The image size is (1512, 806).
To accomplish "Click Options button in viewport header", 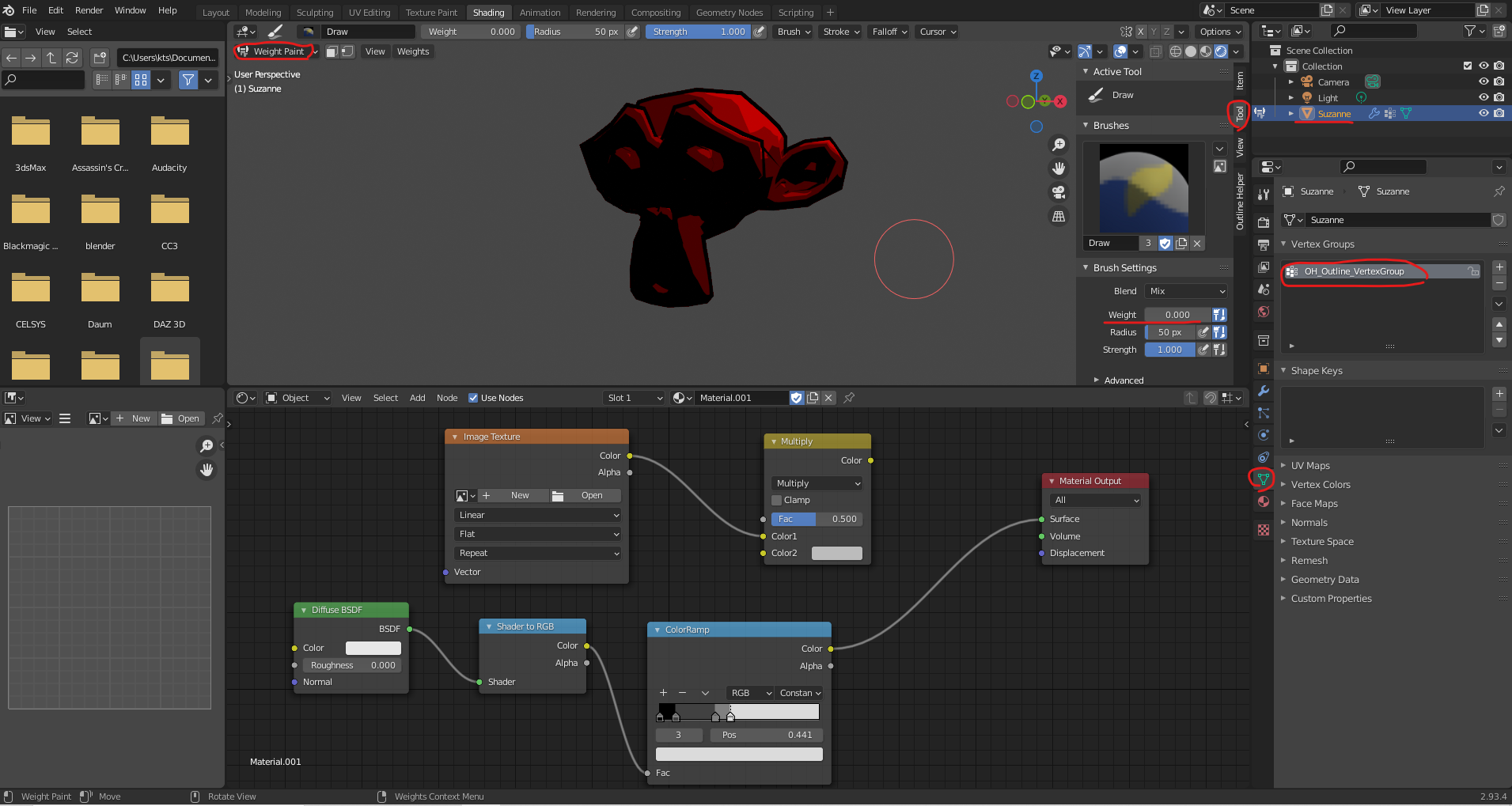I will tap(1221, 32).
